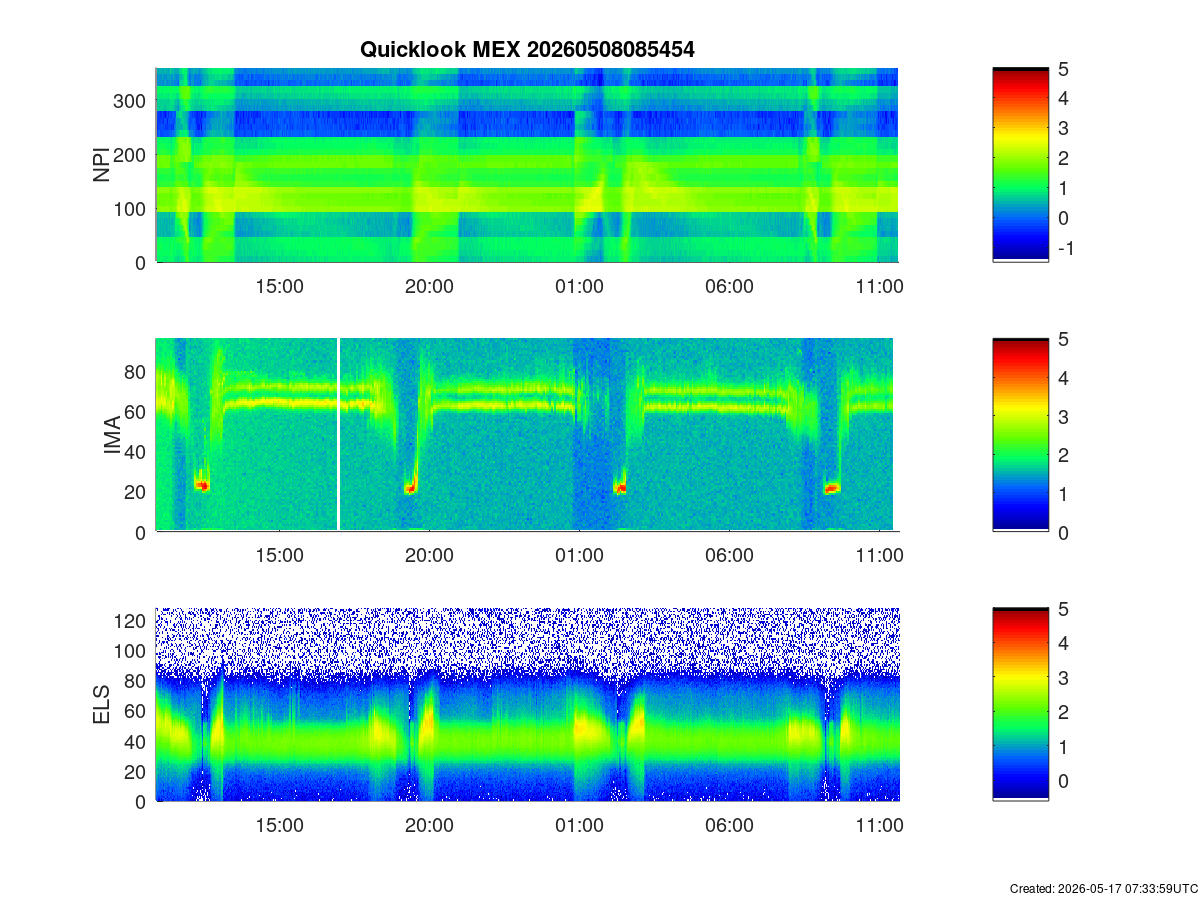Click the white vertical data gap in IMA plot
The width and height of the screenshot is (1200, 900).
339,434
